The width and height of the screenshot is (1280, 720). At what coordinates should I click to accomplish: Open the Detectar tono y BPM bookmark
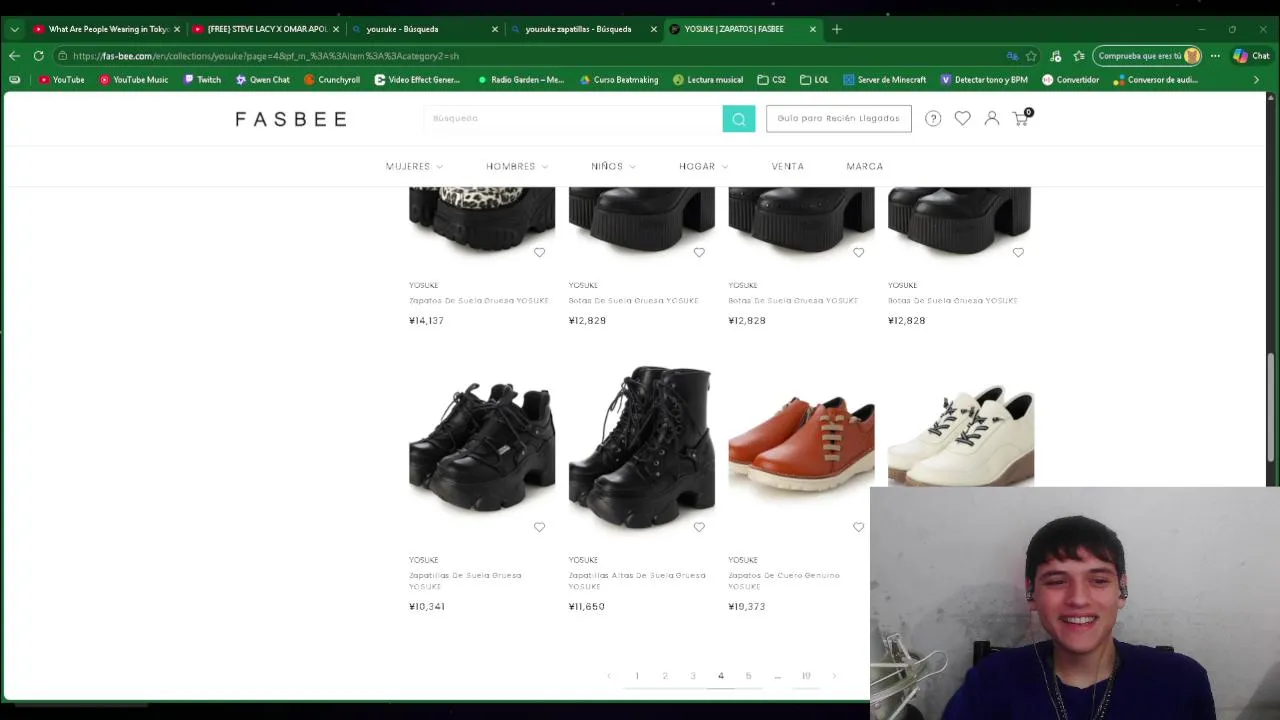tap(983, 80)
